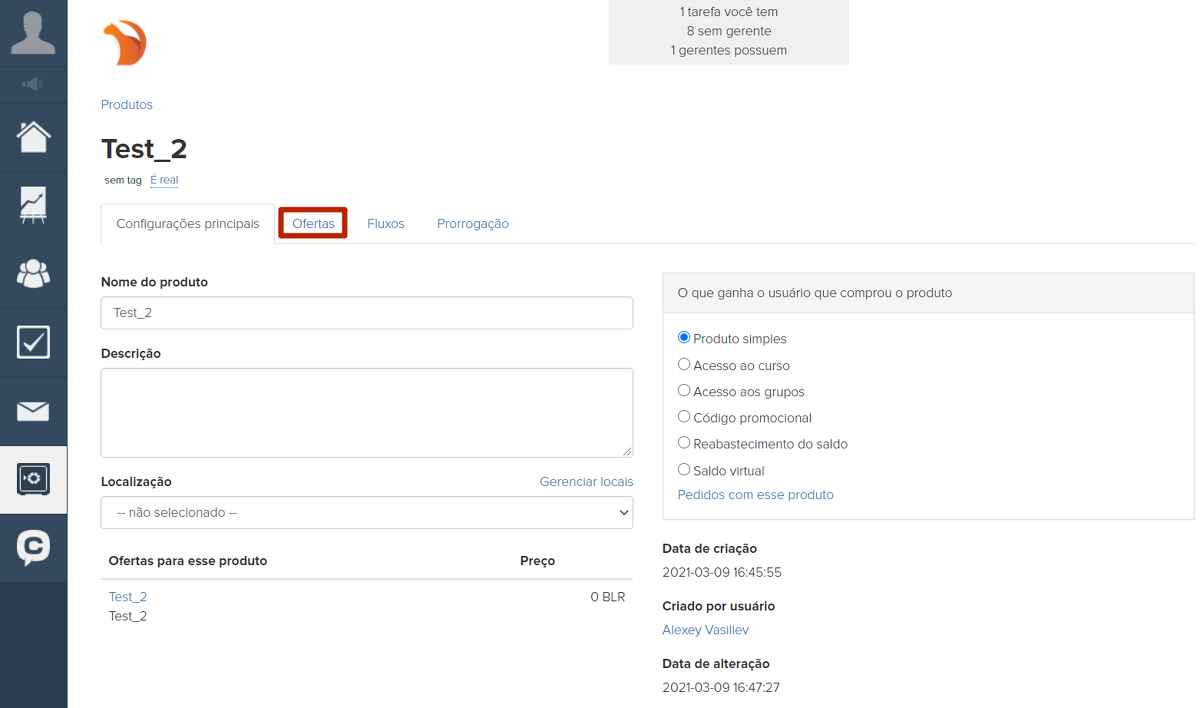Screen dimensions: 1200x708
Task: Click the 'É real' tag toggle
Action: (164, 180)
